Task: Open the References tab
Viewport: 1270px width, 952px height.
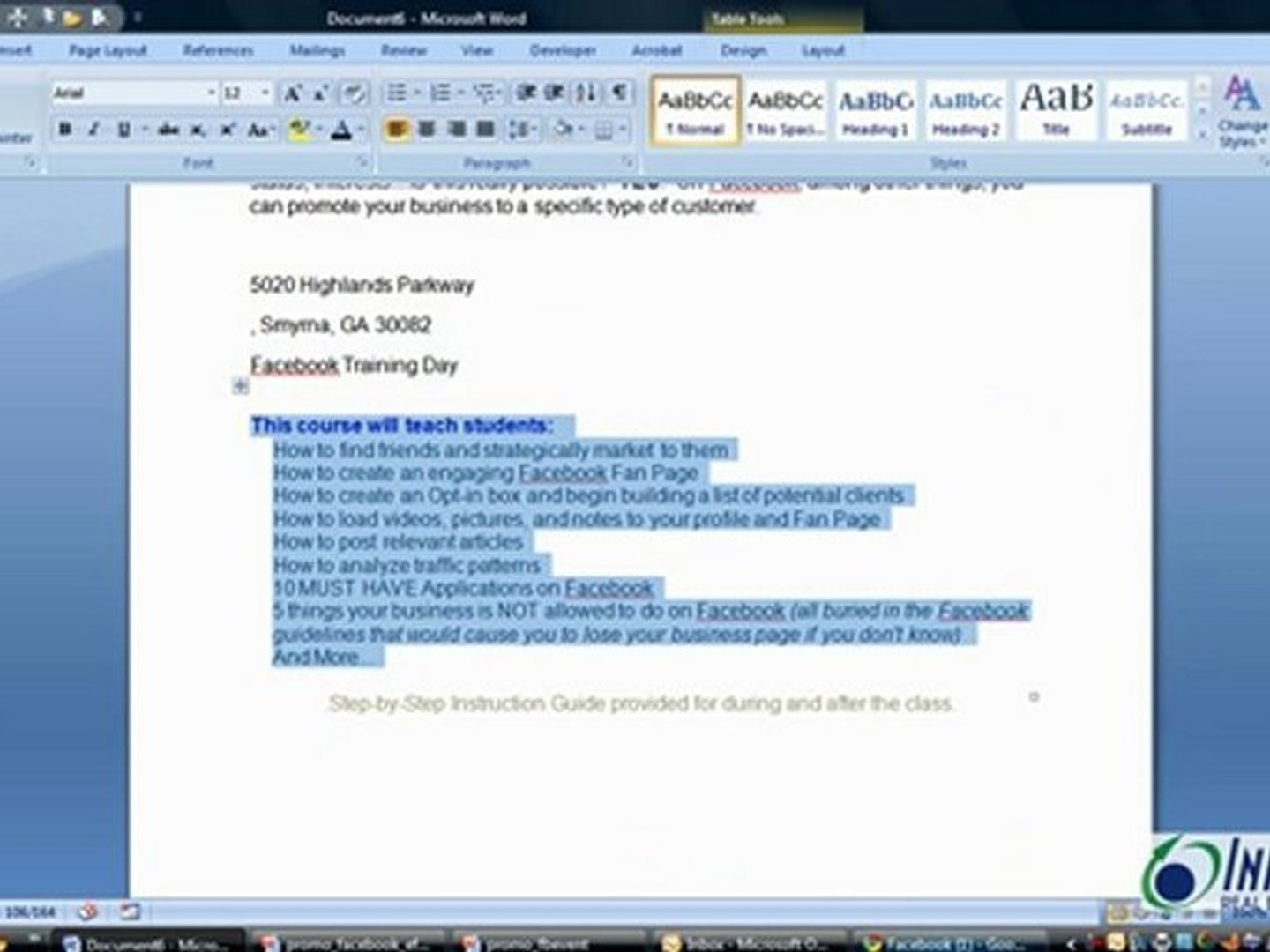Action: [218, 51]
